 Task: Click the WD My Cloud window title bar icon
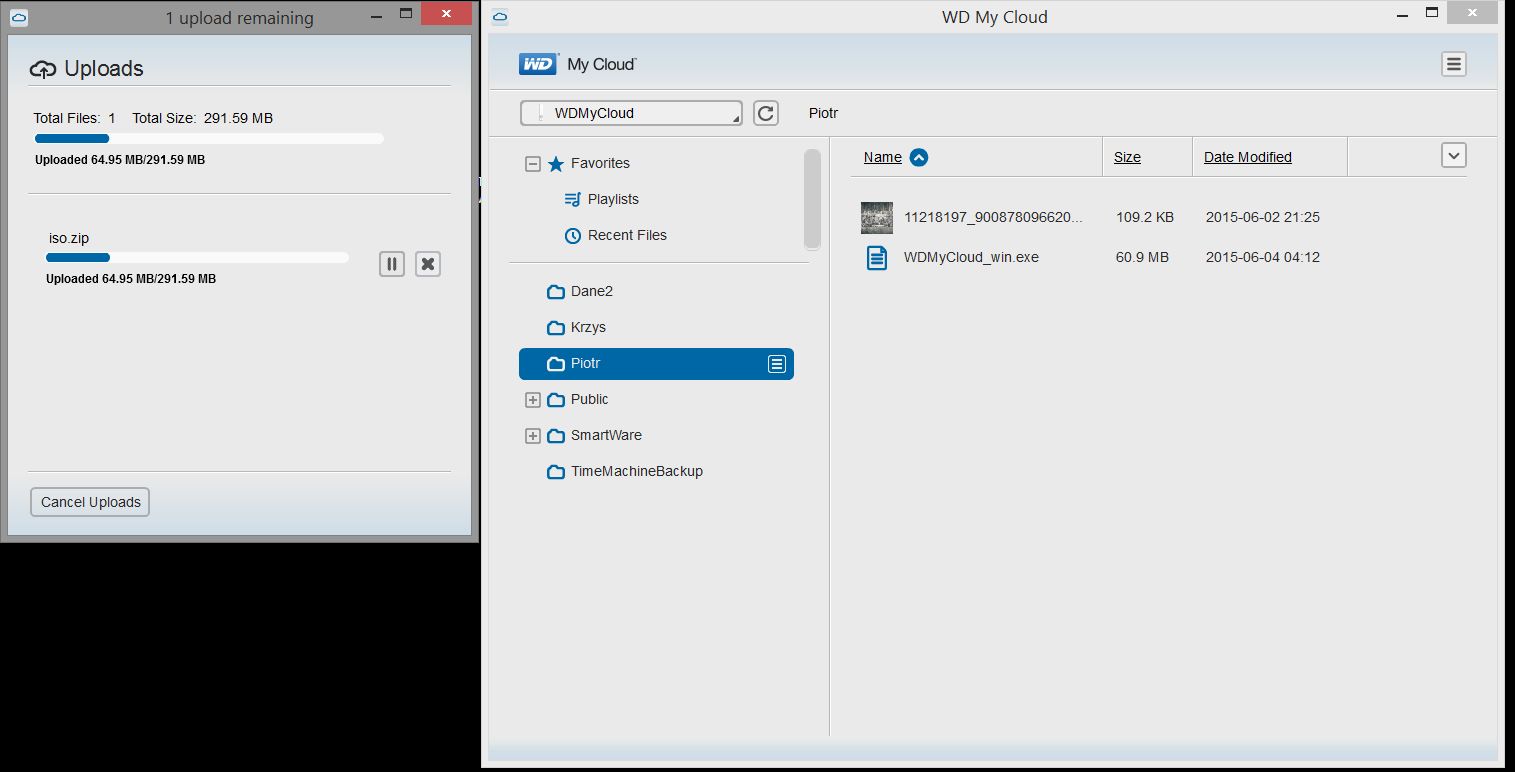(x=500, y=16)
